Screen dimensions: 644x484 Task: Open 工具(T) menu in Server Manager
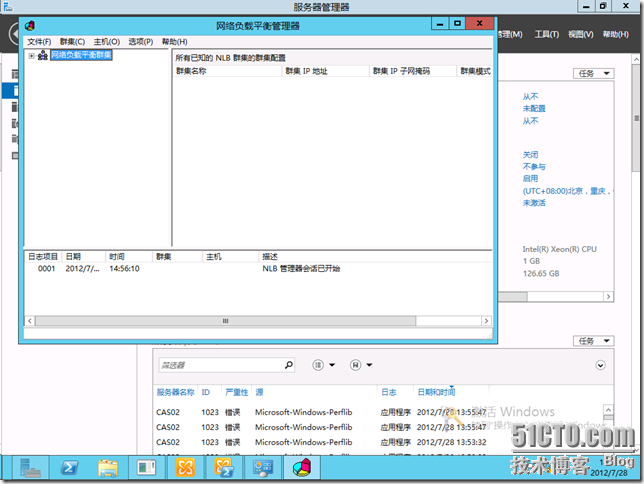click(547, 34)
